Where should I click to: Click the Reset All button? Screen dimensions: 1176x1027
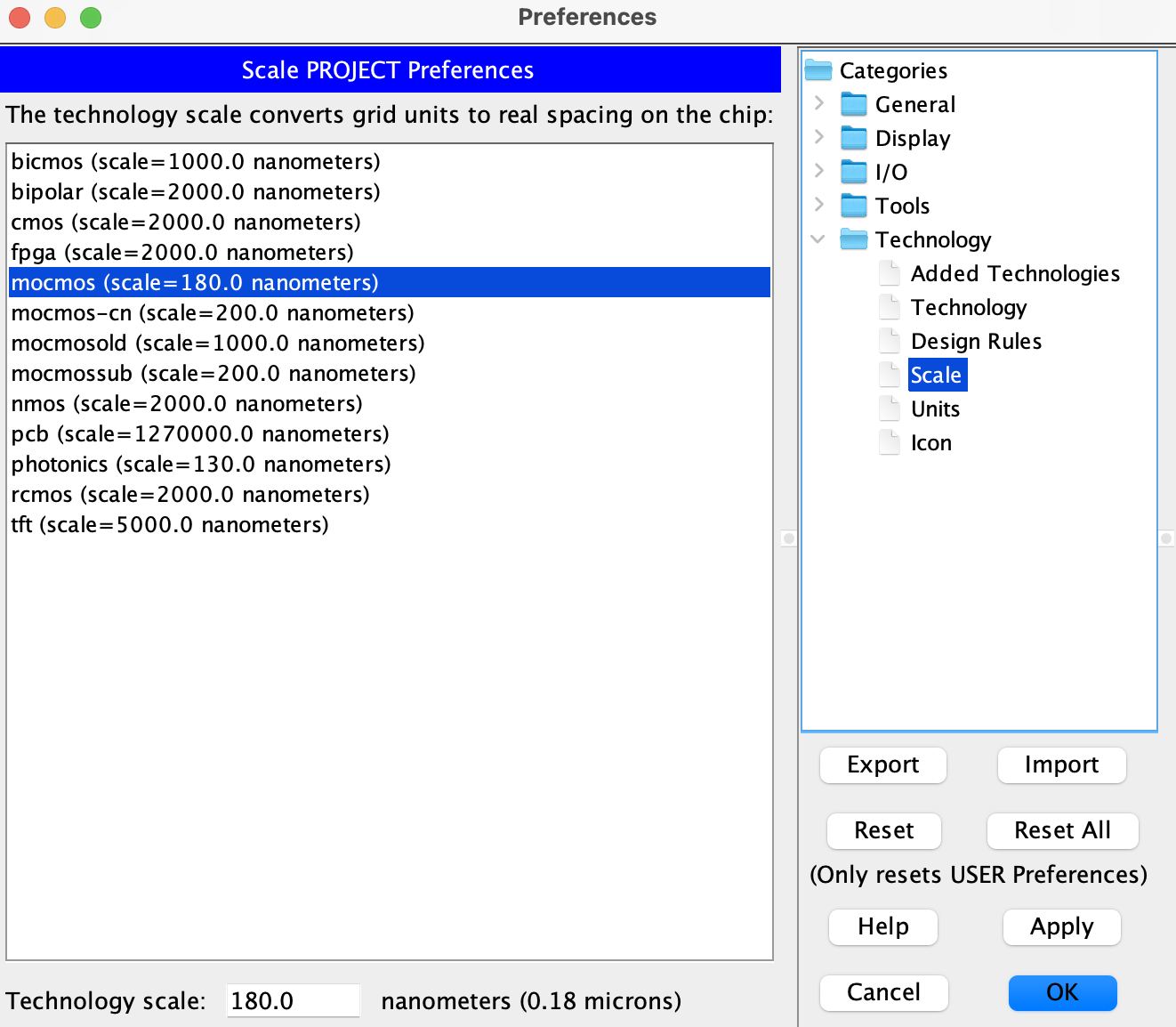click(1062, 830)
